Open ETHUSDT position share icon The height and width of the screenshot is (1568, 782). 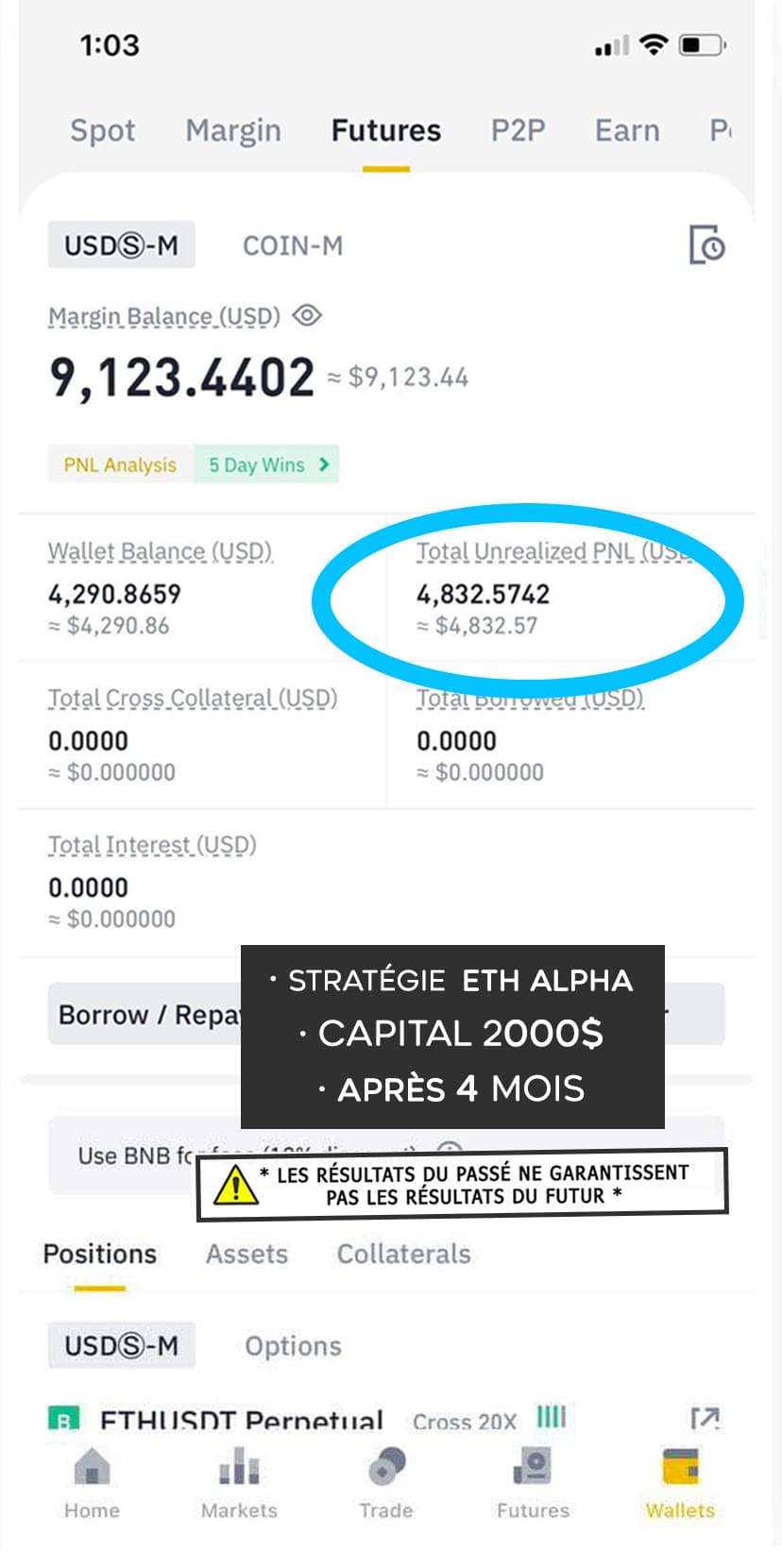coord(705,1418)
